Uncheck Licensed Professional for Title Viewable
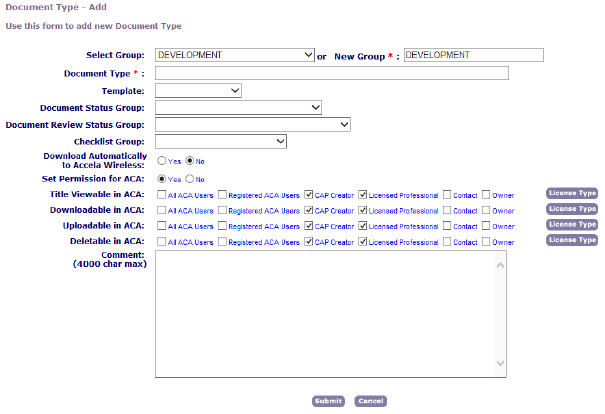This screenshot has width=605, height=414. pyautogui.click(x=363, y=194)
